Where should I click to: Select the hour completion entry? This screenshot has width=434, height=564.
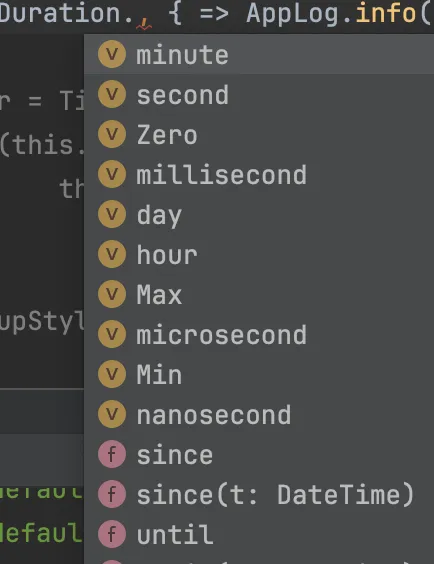[x=259, y=254]
